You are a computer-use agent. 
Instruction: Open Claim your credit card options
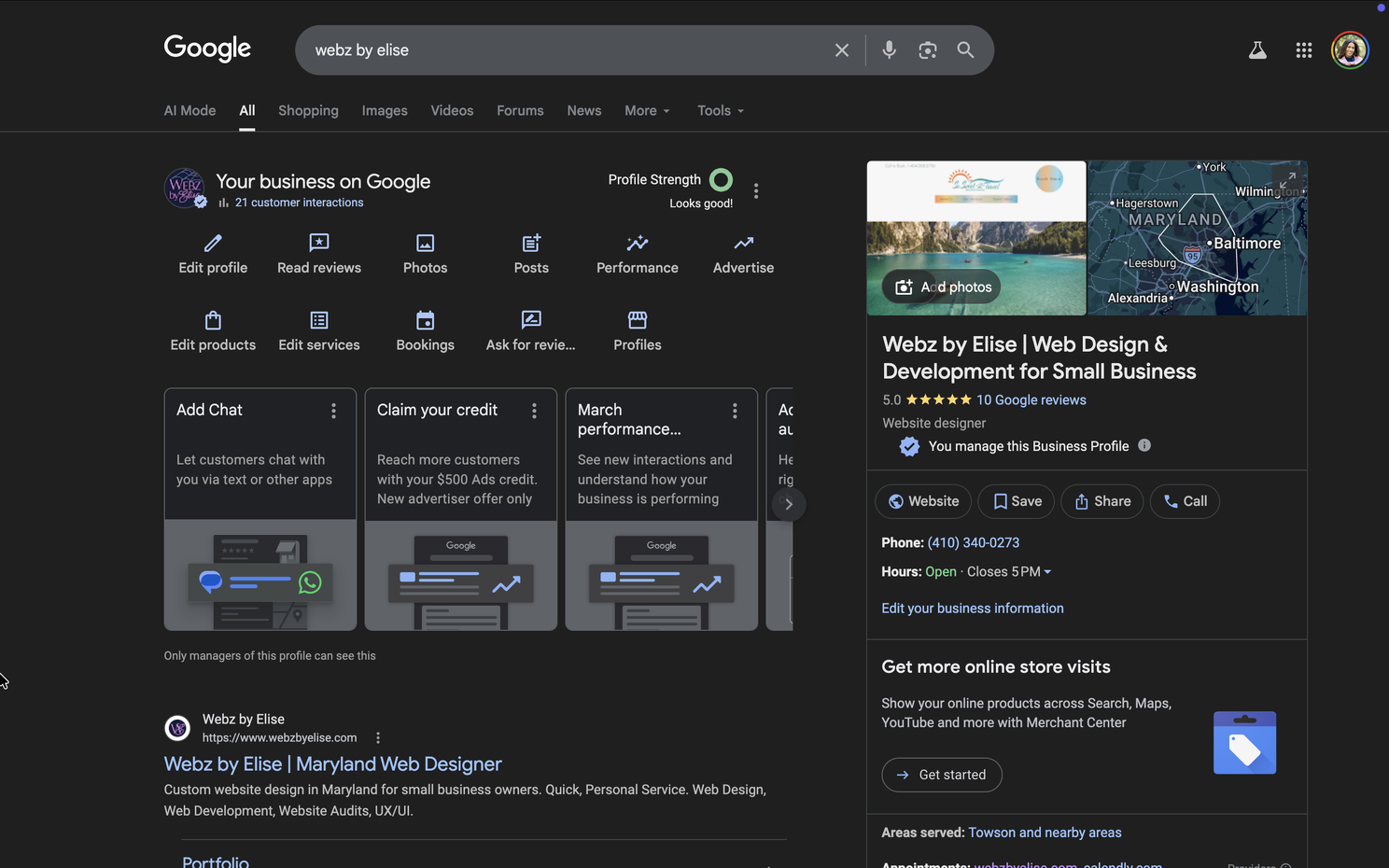(x=534, y=411)
